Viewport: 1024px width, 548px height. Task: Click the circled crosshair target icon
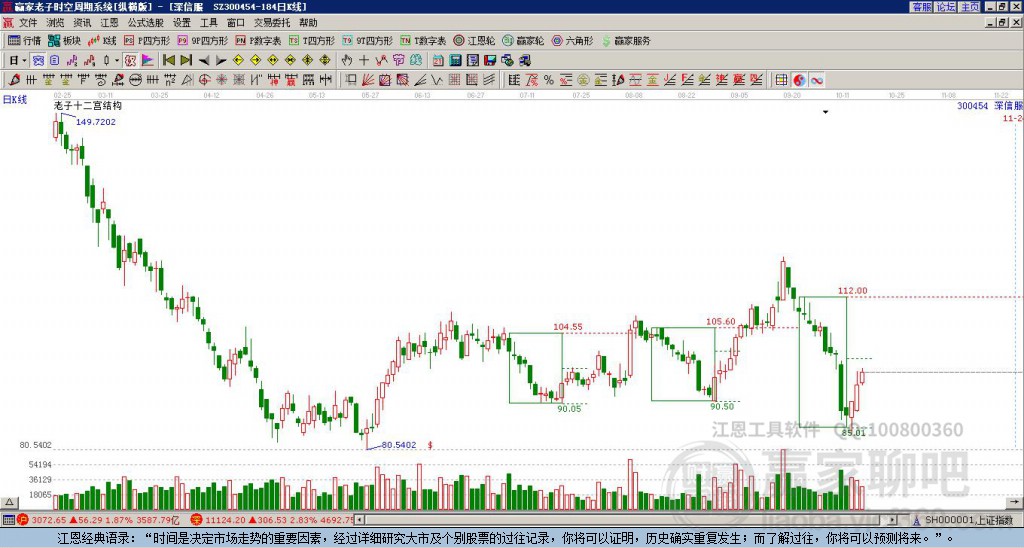[x=204, y=80]
